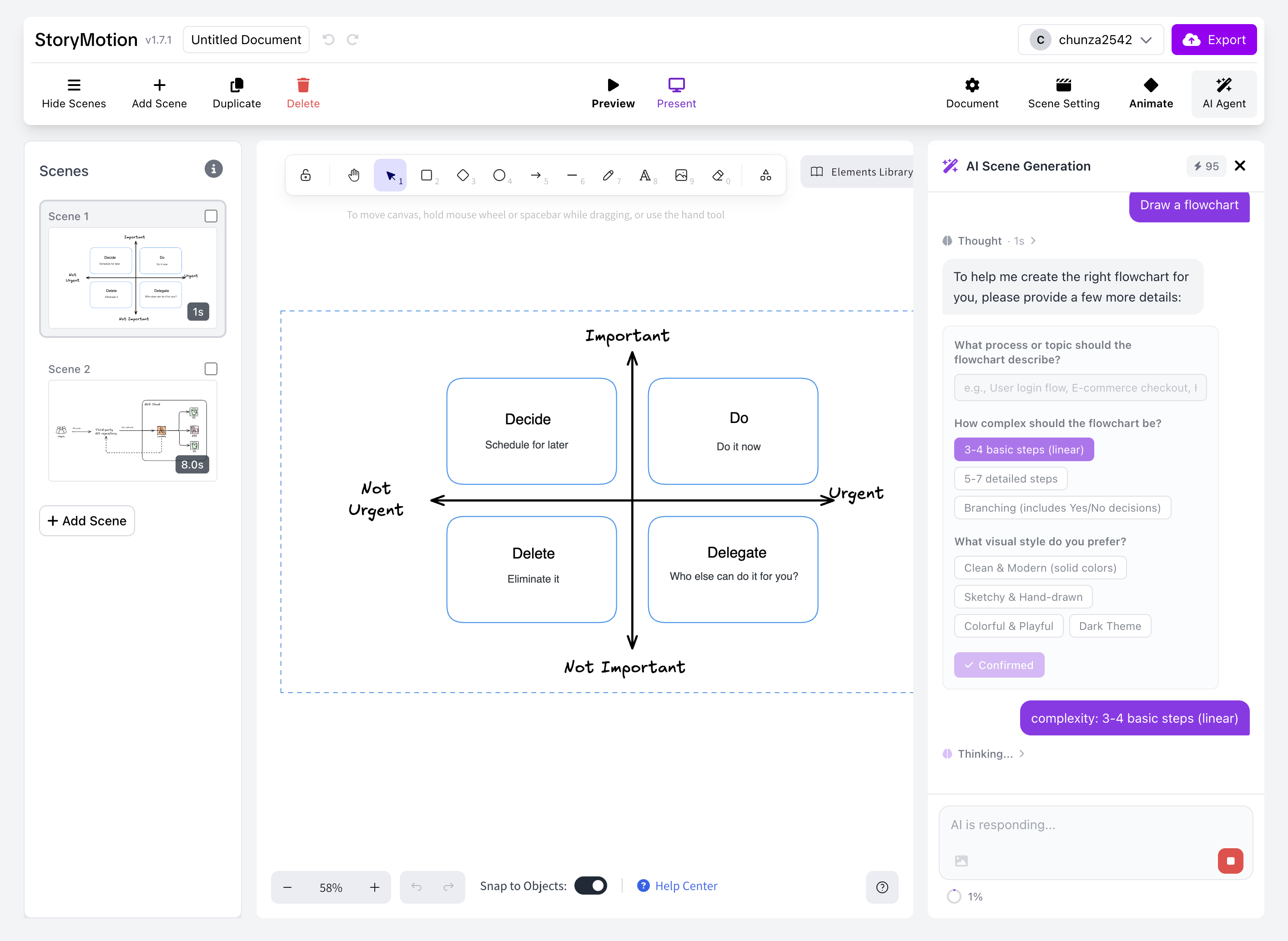The image size is (1288, 941).
Task: Check the Scene 1 checkbox
Action: (x=211, y=216)
